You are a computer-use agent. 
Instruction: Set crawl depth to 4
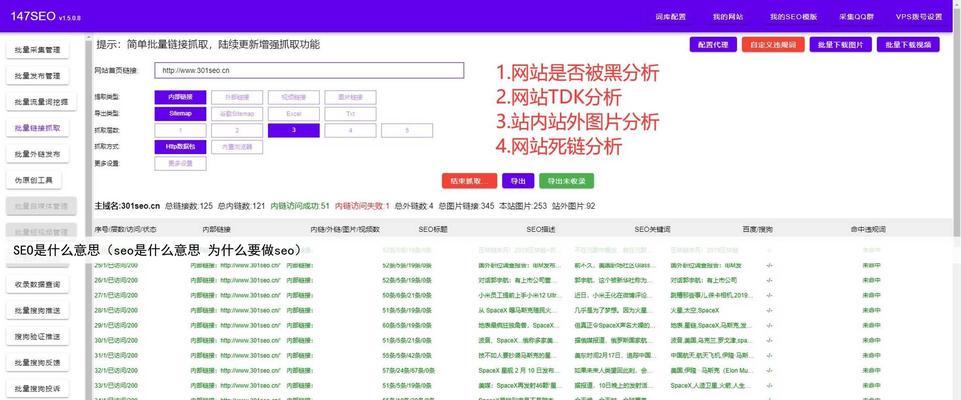[350, 130]
